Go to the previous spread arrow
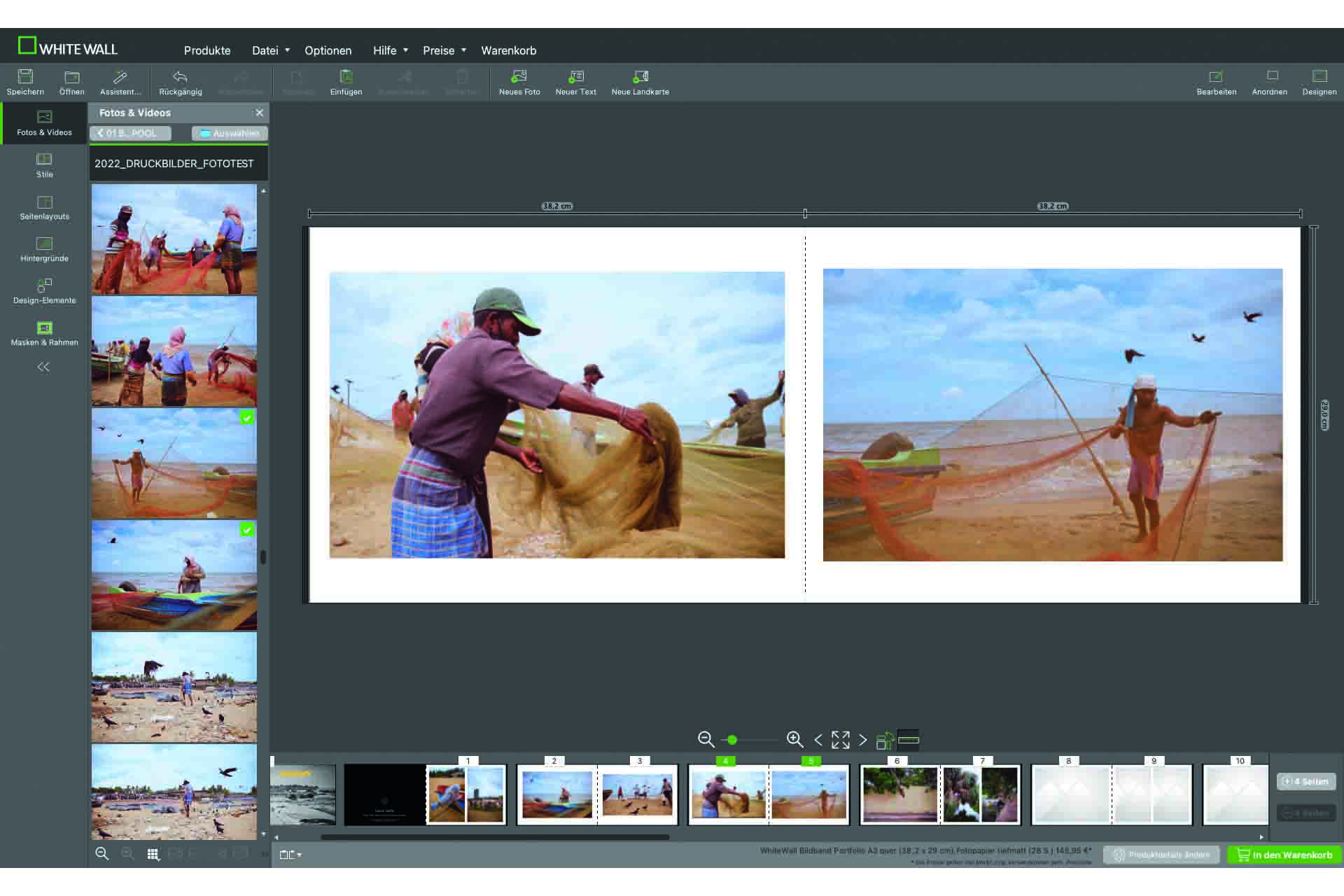 [818, 740]
